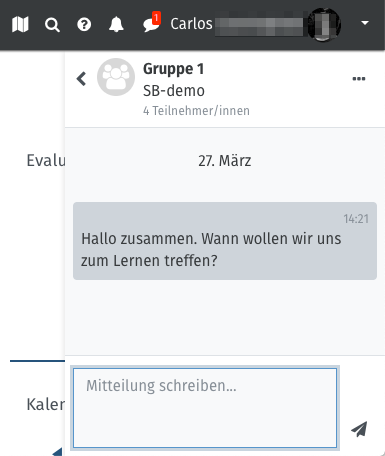Open conversation actions three-dot menu
The height and width of the screenshot is (456, 385).
point(359,79)
